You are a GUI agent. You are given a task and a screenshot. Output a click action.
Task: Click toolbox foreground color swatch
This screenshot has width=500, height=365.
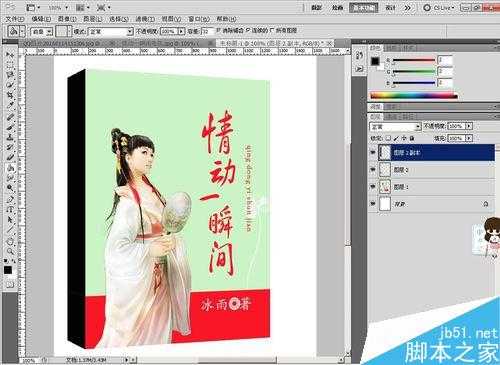[7, 270]
